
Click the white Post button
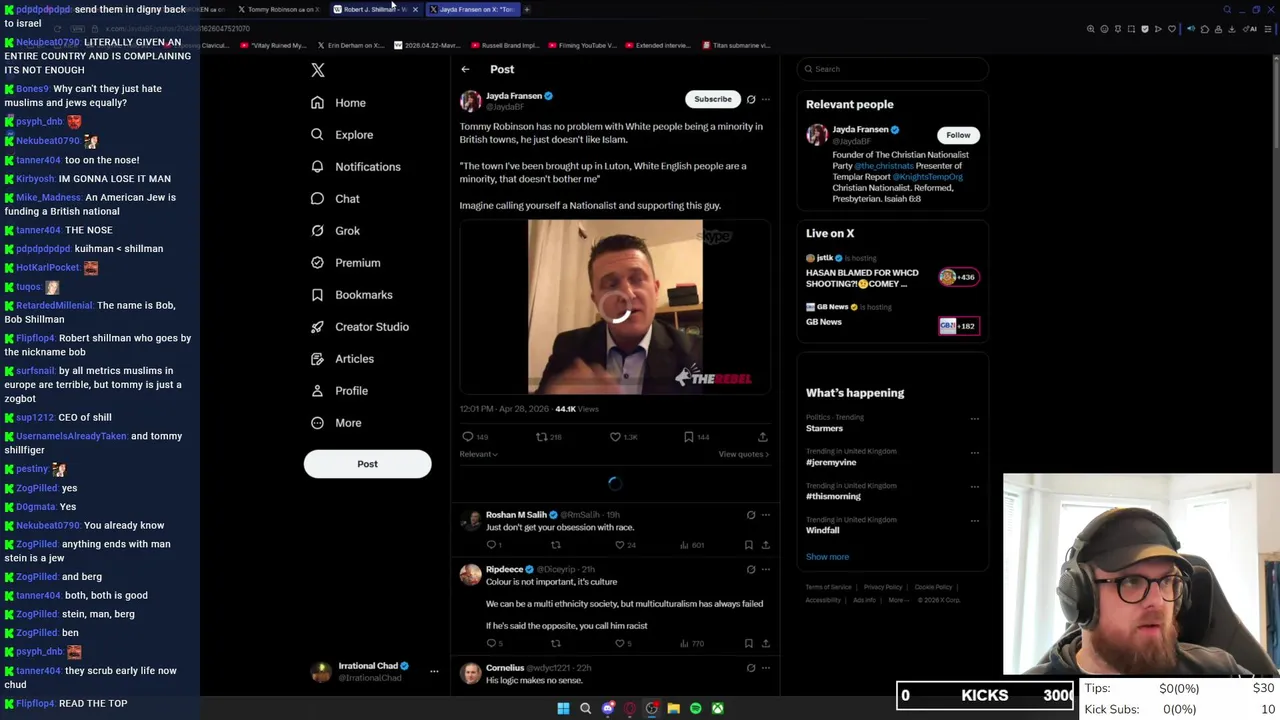367,464
